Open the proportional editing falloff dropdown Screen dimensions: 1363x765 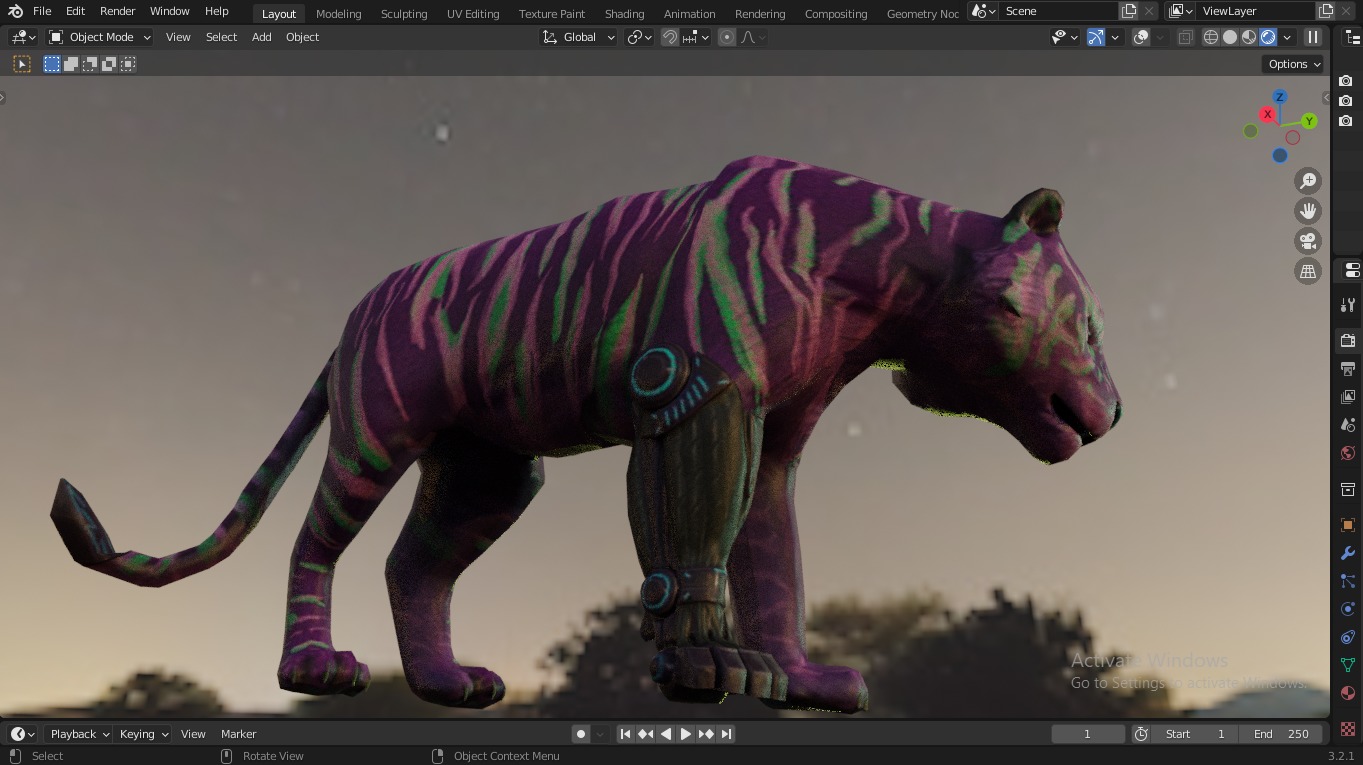[x=753, y=37]
